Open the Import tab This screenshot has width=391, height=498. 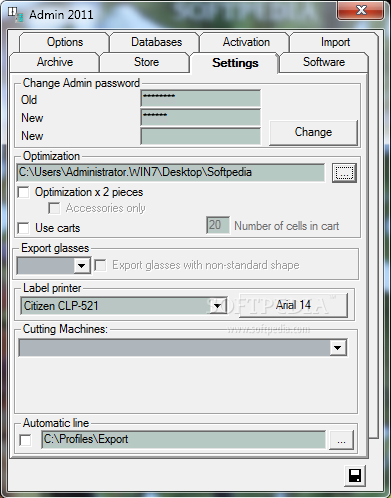pyautogui.click(x=335, y=42)
